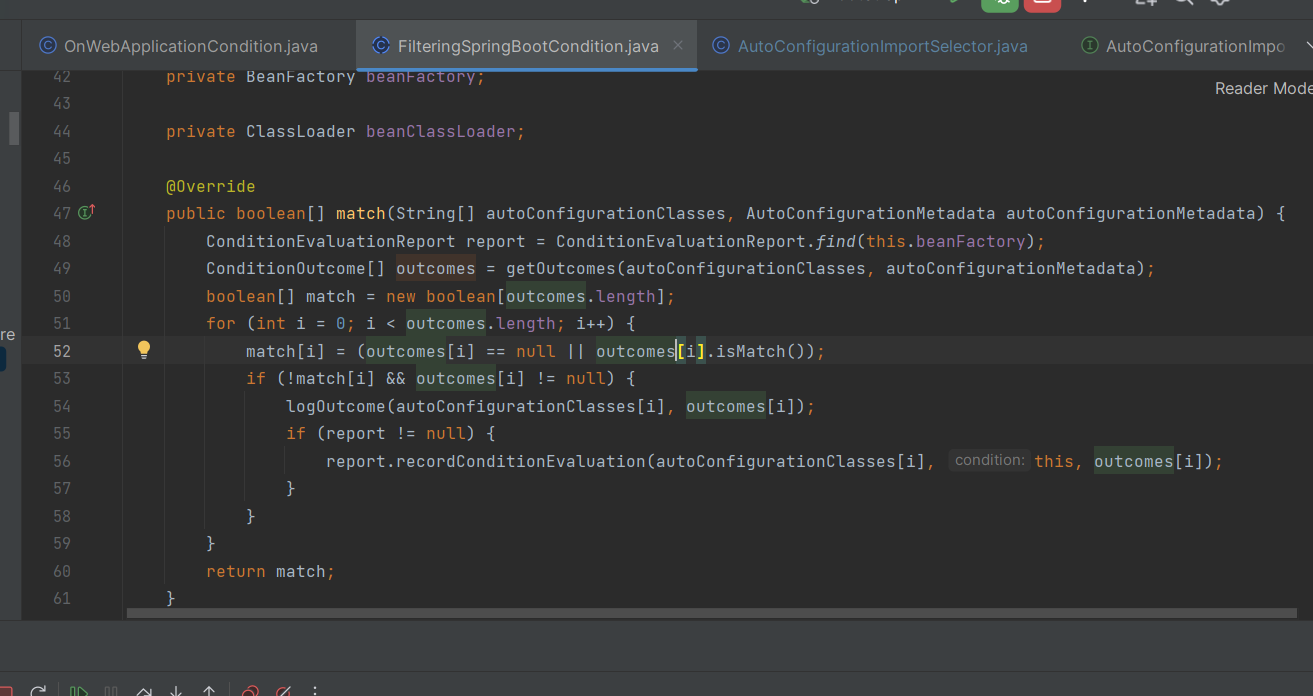This screenshot has height=696, width=1313.
Task: Expand the hidden editor tabs chevron
Action: click(x=1308, y=46)
